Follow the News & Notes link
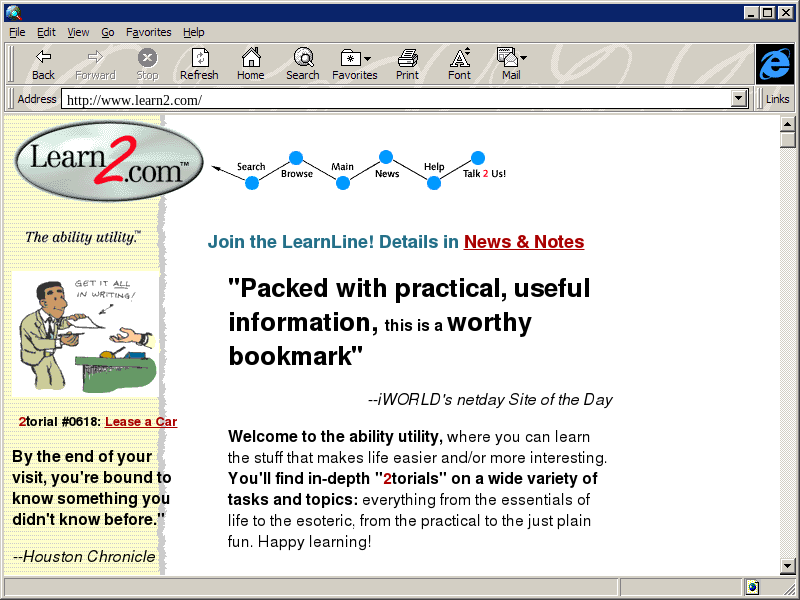 tap(524, 242)
